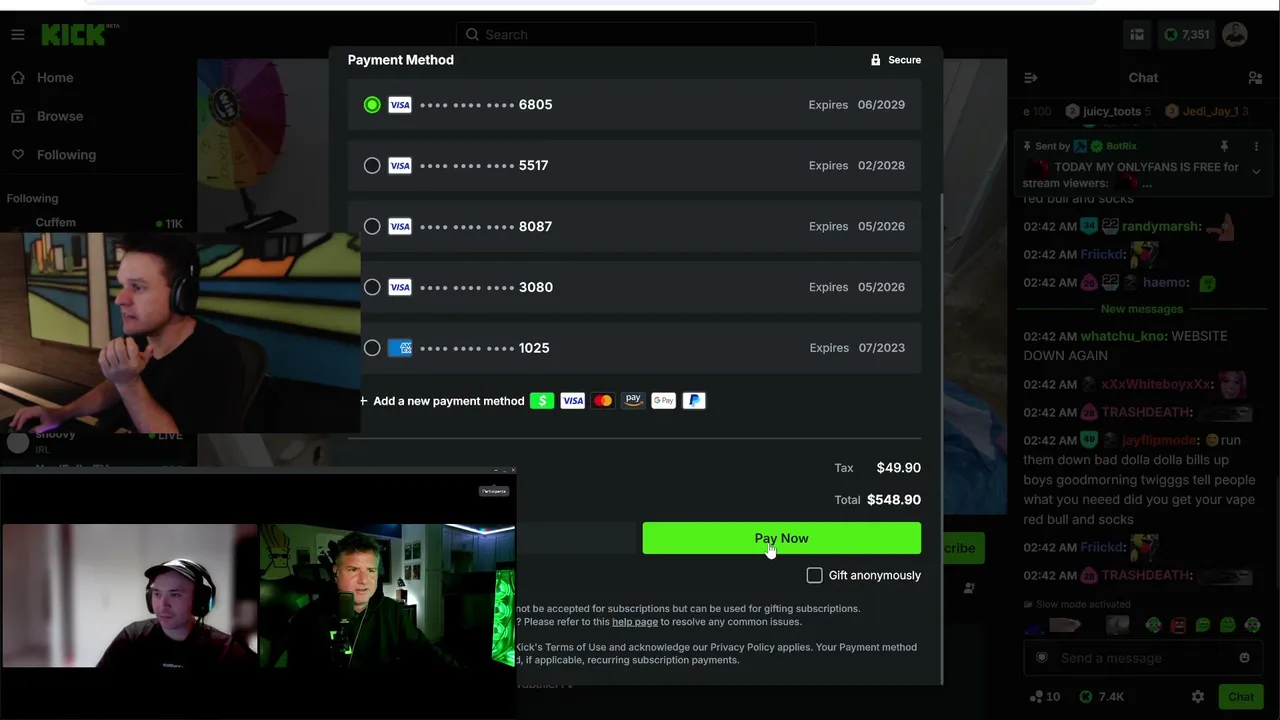Open the Kick points balance 7,351
Viewport: 1280px width, 720px height.
[x=1186, y=35]
